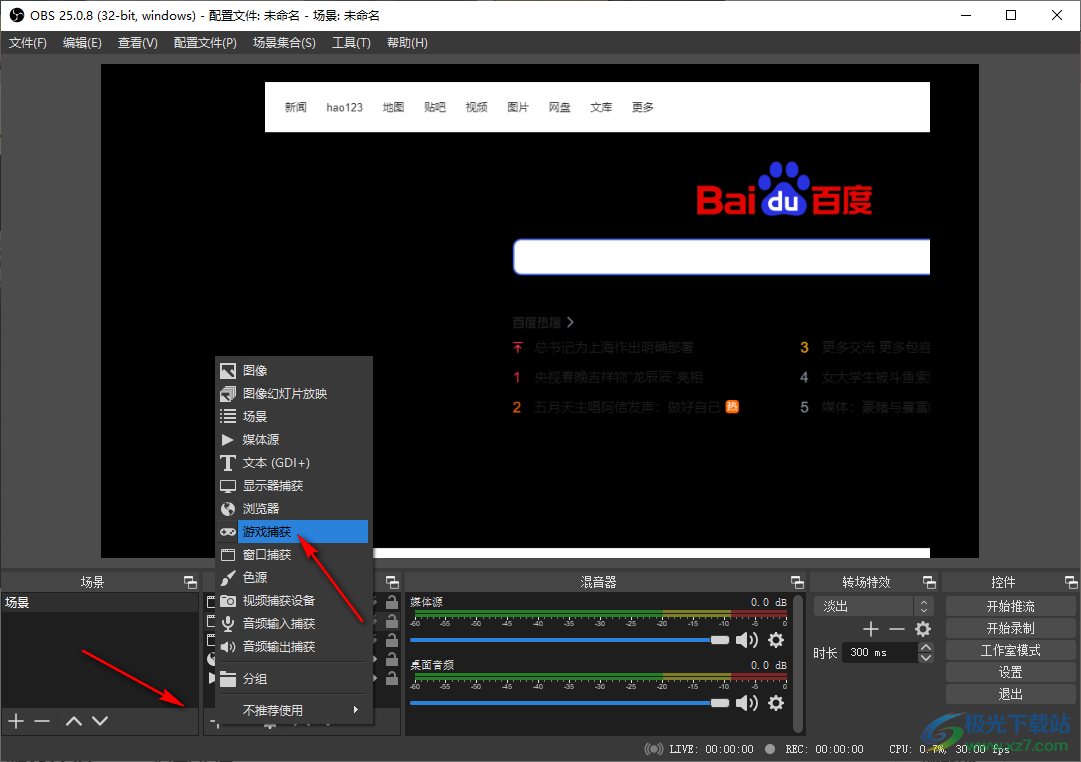Open settings gear for 桌面音频 mixer channel
The height and width of the screenshot is (762, 1081).
(776, 703)
